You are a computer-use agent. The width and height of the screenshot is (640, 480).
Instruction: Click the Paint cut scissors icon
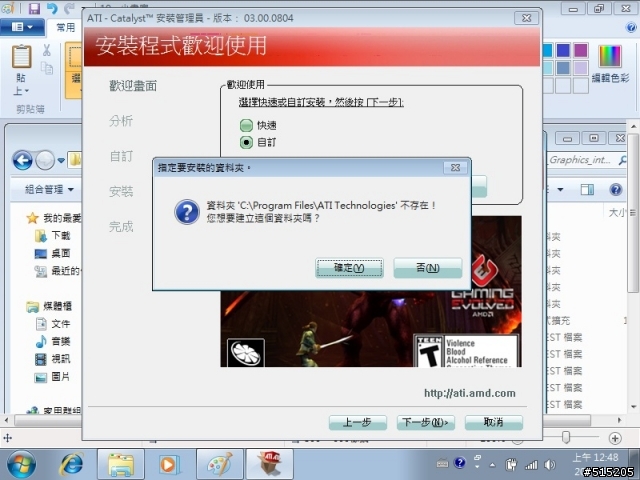[47, 50]
